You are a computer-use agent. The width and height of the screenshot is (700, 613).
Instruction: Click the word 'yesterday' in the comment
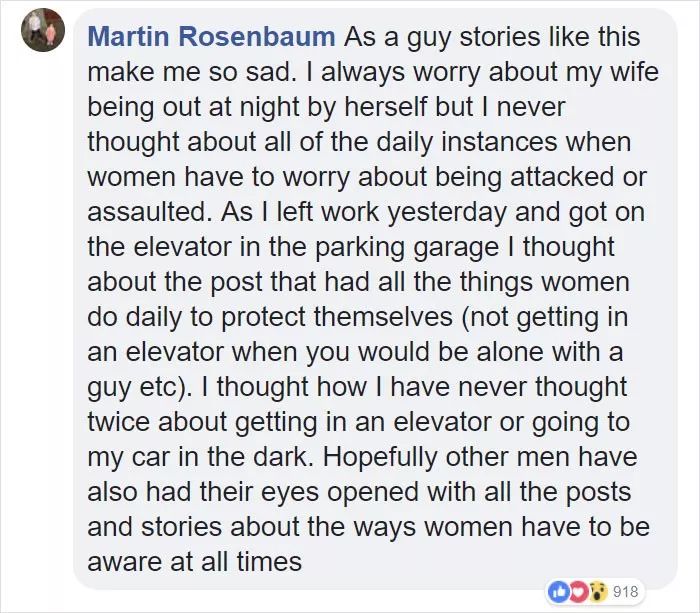tap(446, 213)
